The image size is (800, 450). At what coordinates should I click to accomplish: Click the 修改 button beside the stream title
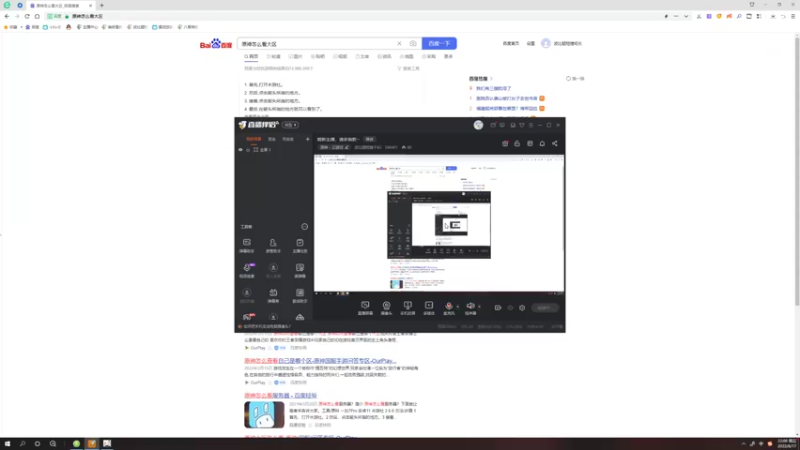(x=370, y=139)
